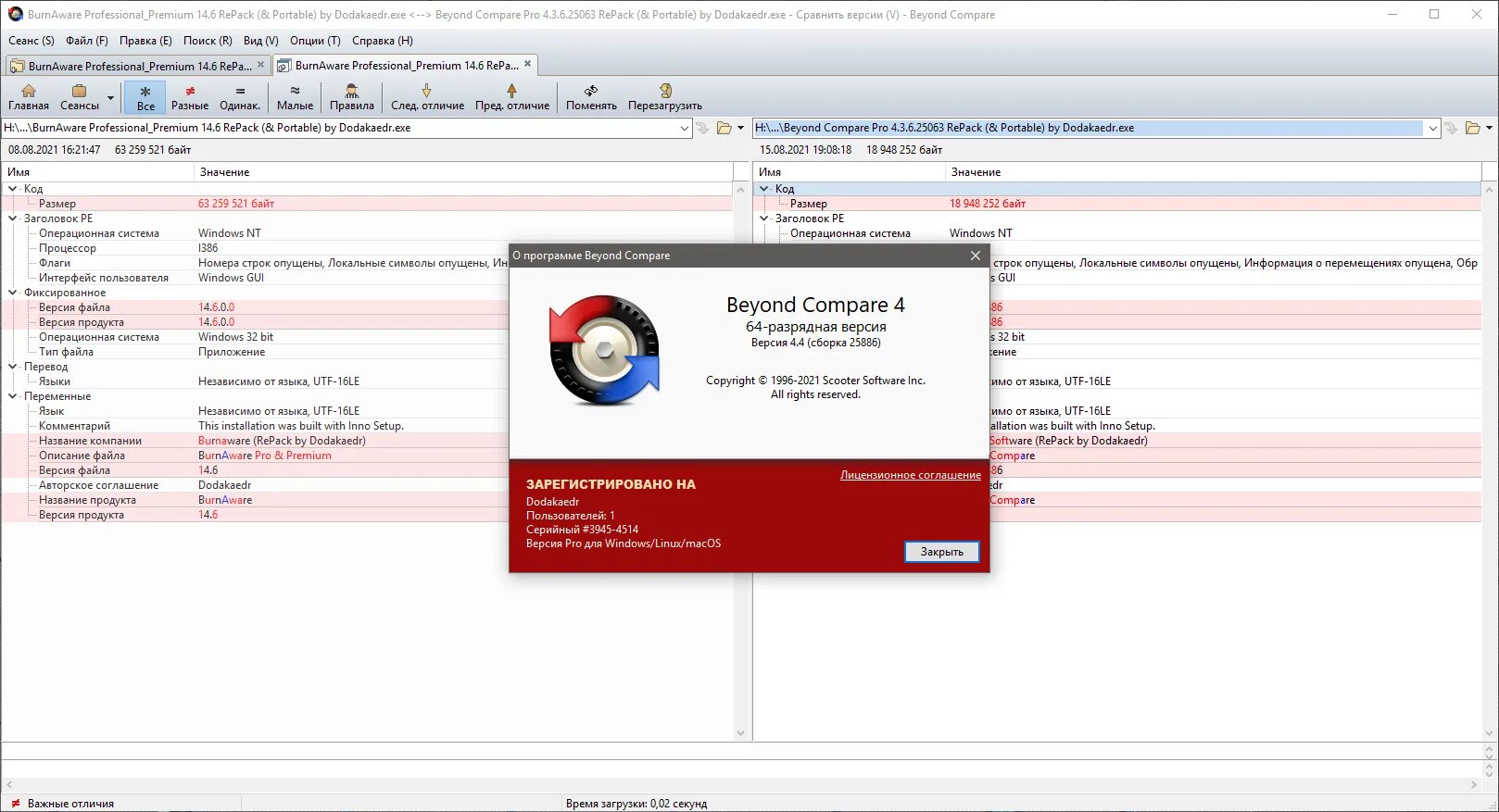
Task: Click left Имя column header
Action: tap(97, 172)
